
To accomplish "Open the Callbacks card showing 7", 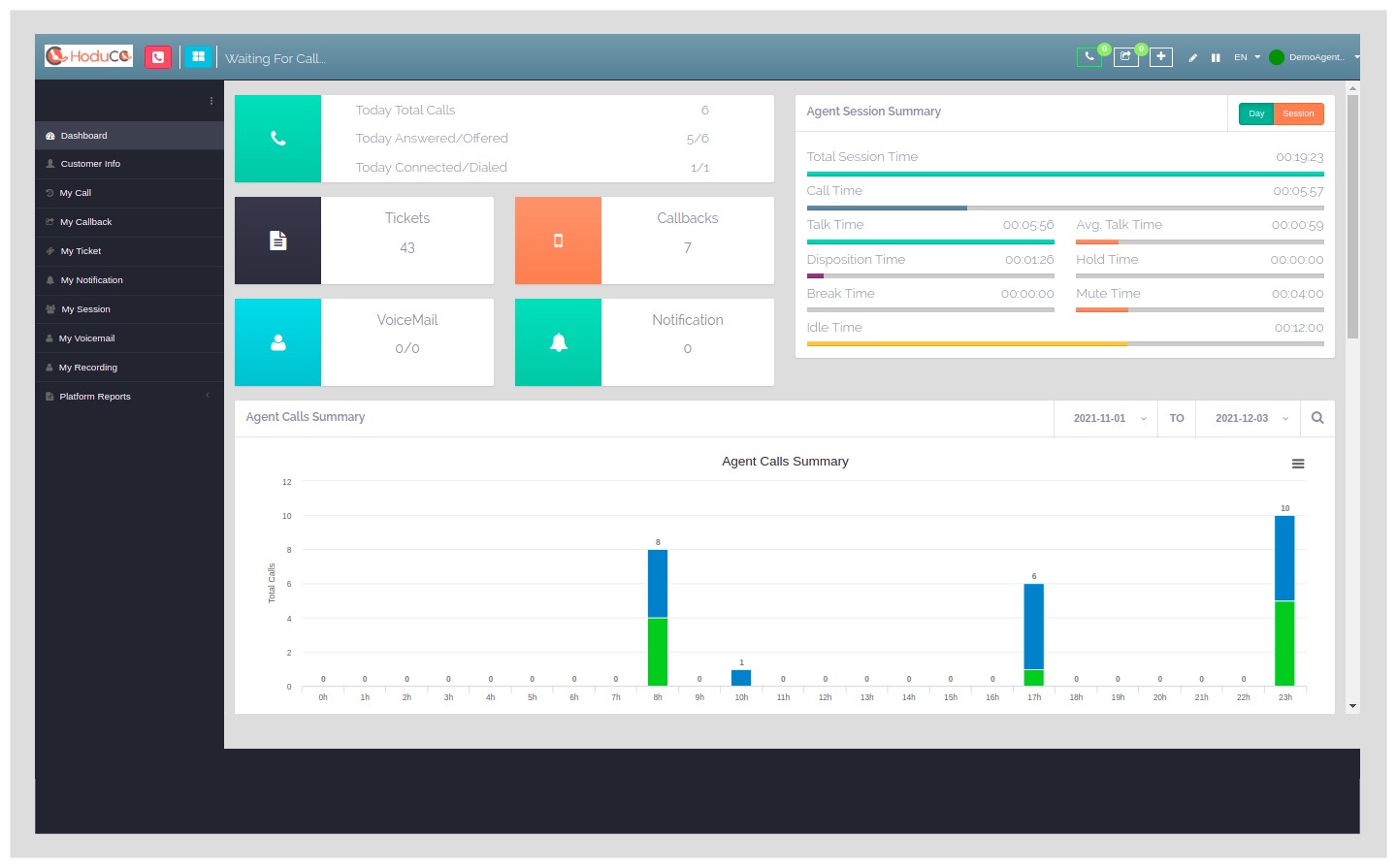I will point(643,241).
